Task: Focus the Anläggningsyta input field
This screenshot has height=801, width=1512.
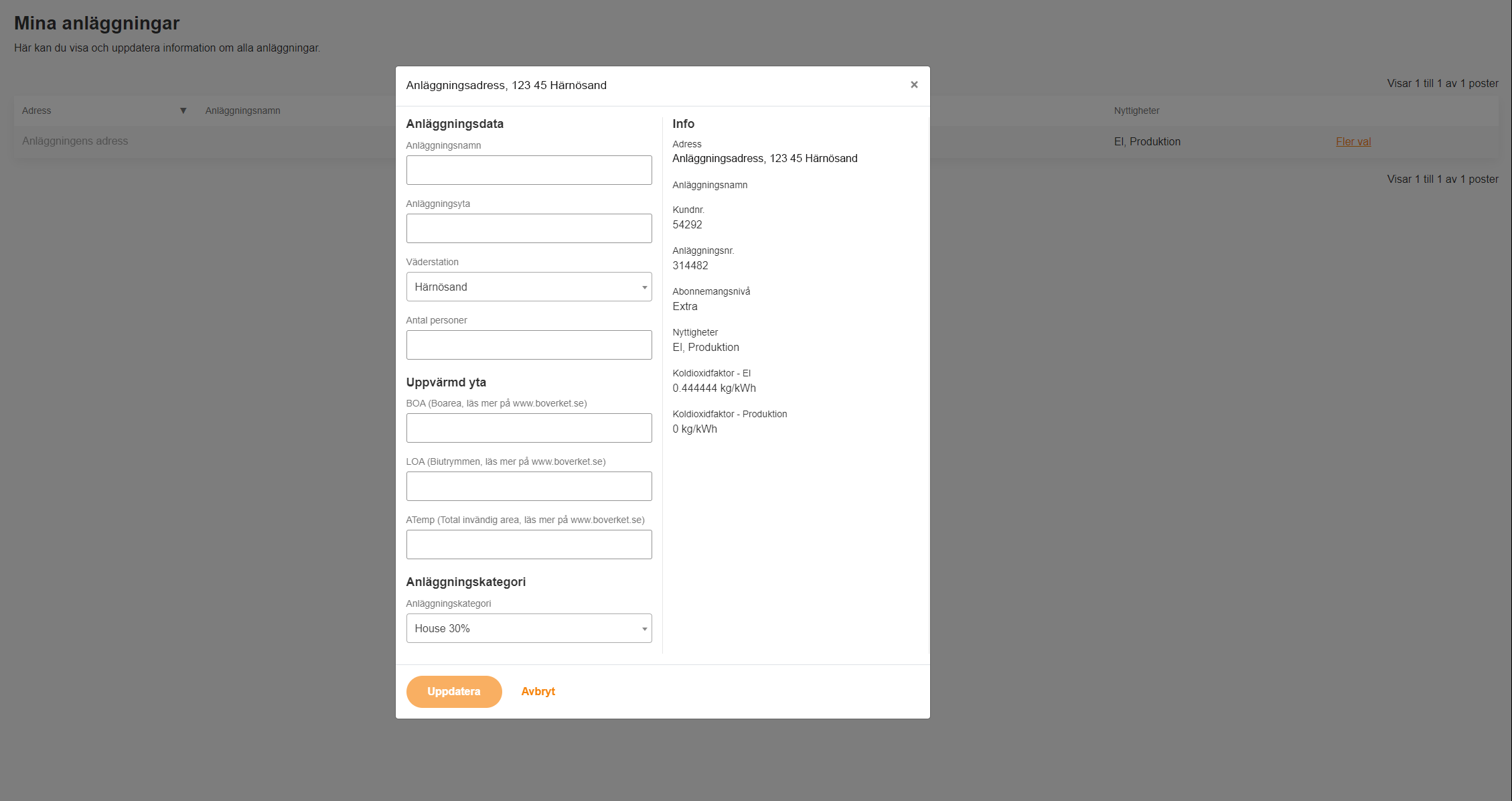Action: [528, 228]
